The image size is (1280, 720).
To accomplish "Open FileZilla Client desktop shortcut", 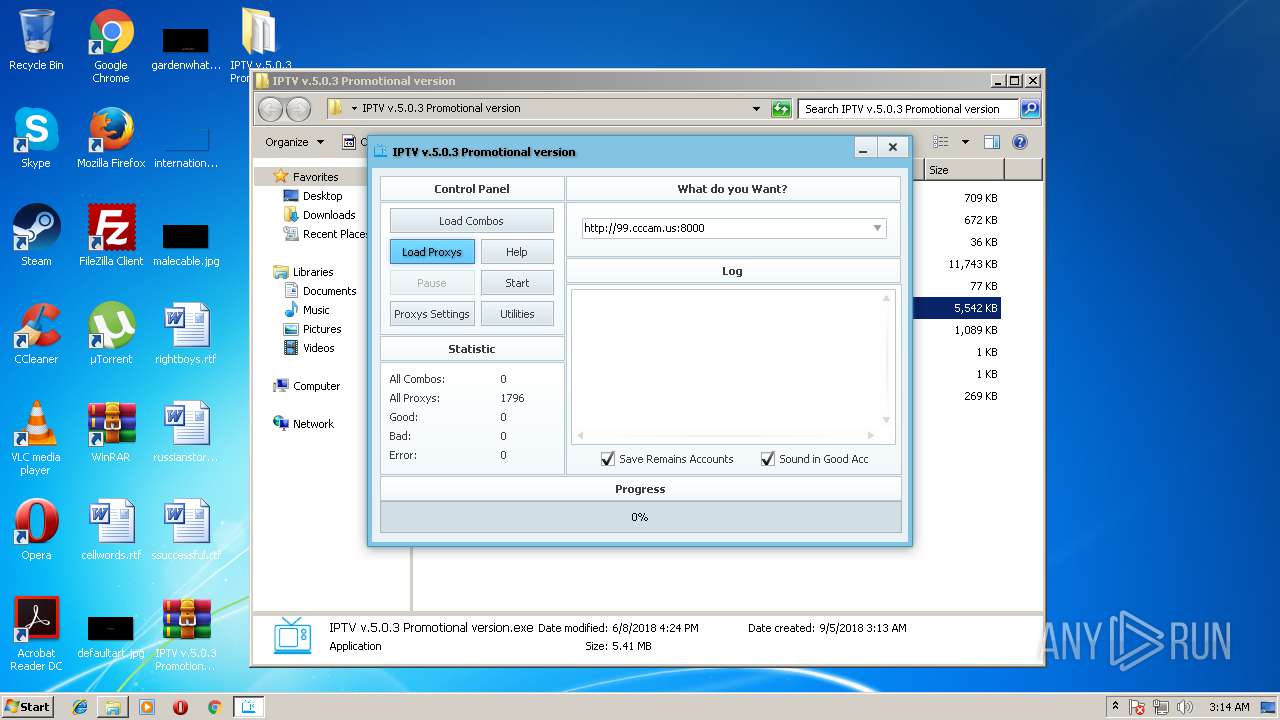I will [111, 236].
